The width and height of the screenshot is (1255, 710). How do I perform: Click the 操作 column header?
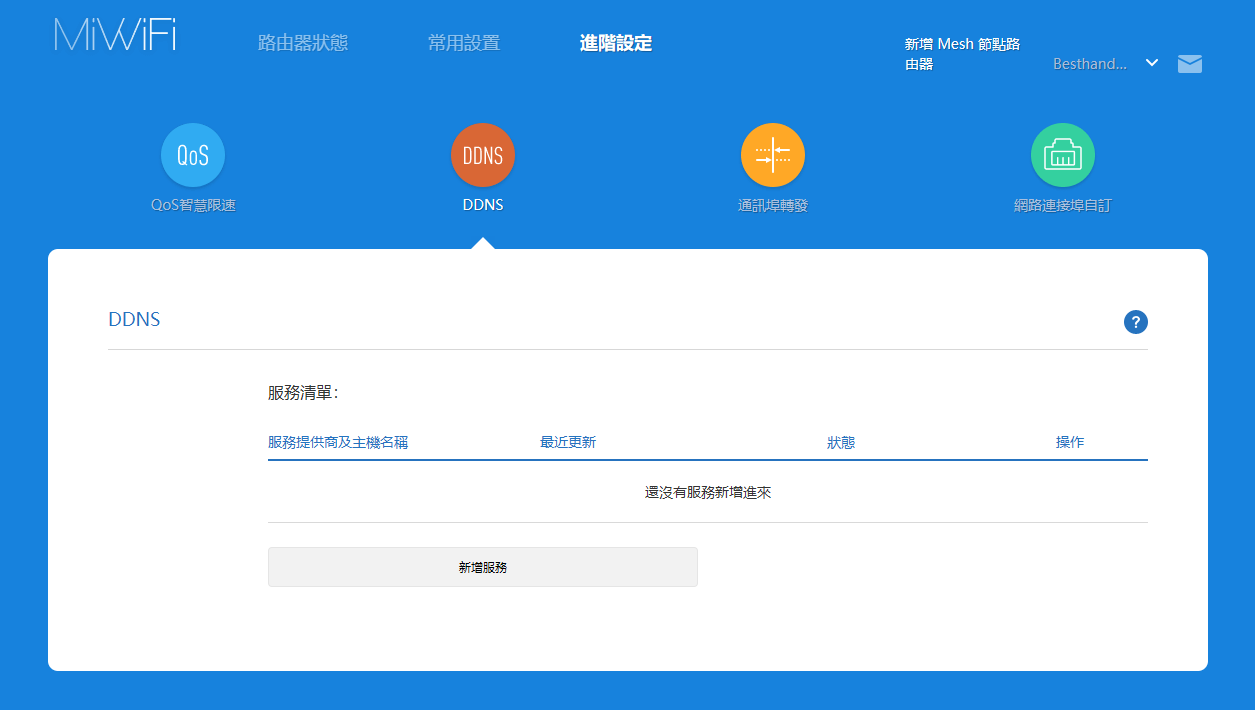[x=1070, y=442]
